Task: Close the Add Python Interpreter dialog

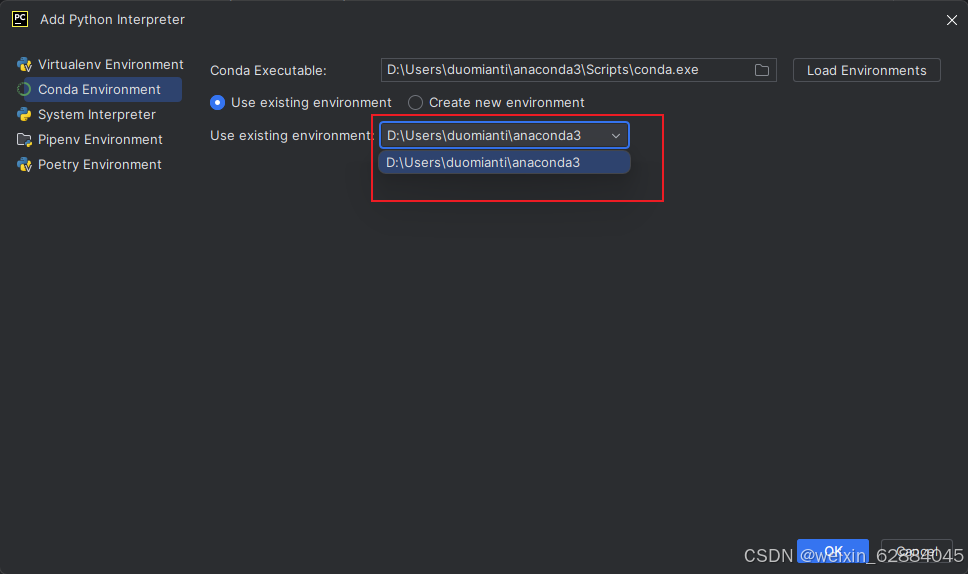Action: (951, 20)
